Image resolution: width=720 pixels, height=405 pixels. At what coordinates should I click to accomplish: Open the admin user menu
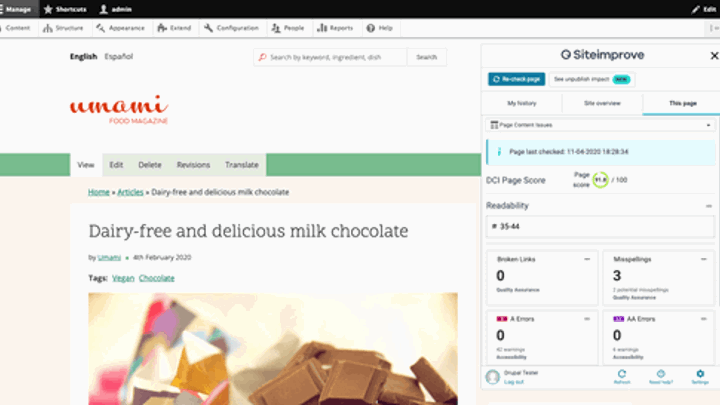(116, 9)
